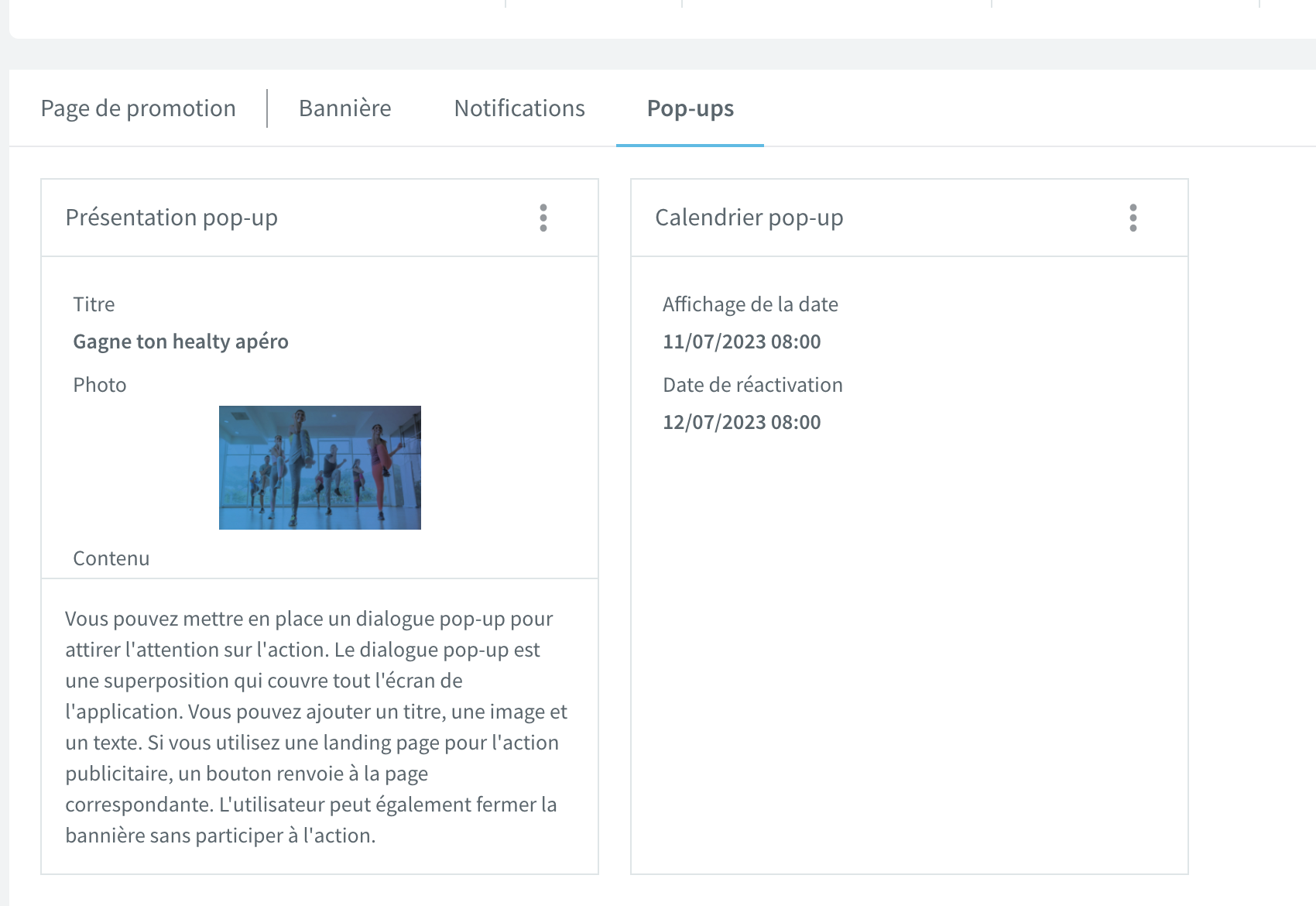Open the Présentation pop-up three-dot menu

pyautogui.click(x=543, y=218)
